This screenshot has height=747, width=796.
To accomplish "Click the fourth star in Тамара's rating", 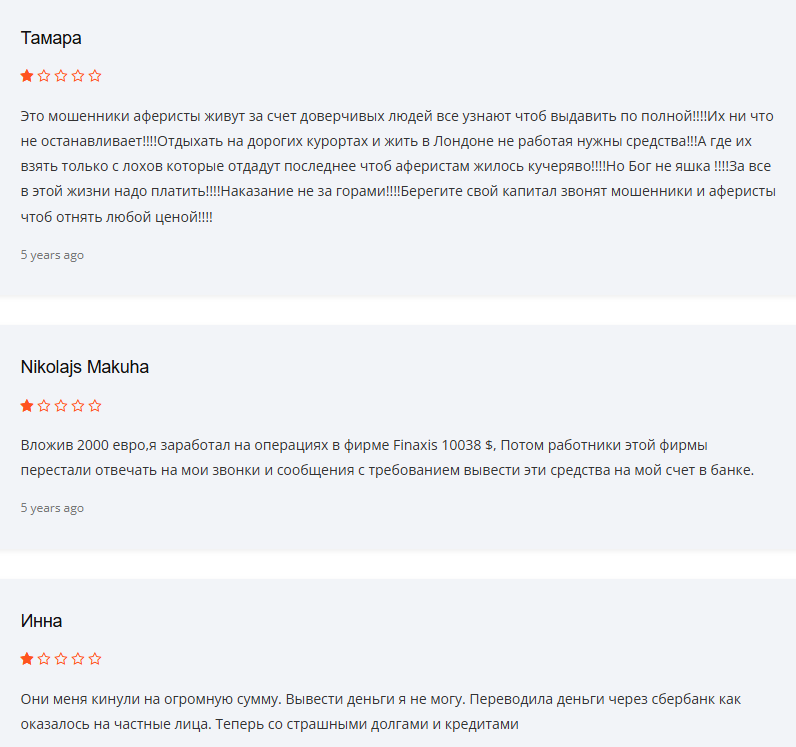I will point(78,76).
